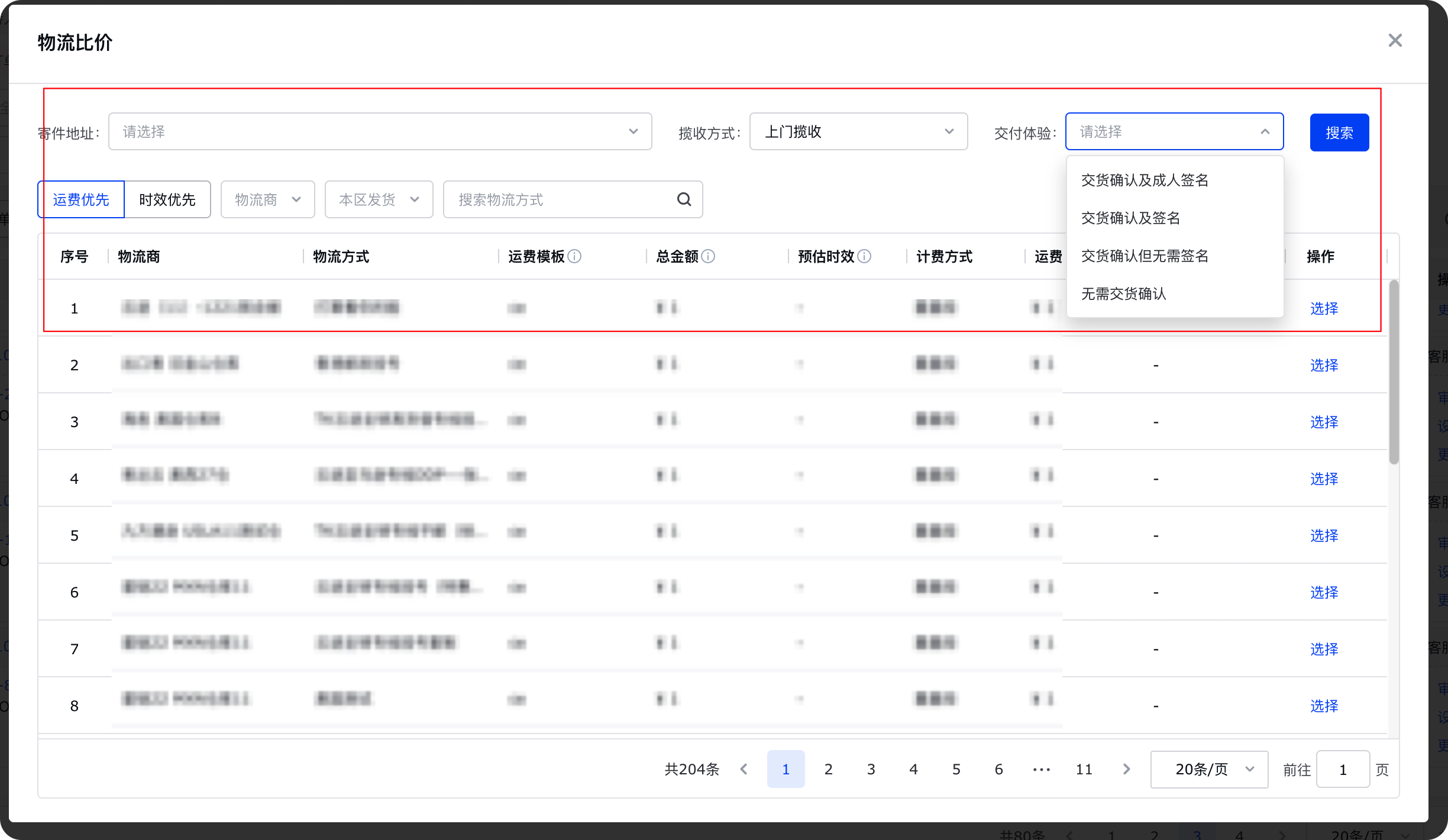Choose 交货确认及成人签名 option
Image resolution: width=1448 pixels, height=840 pixels.
1145,180
